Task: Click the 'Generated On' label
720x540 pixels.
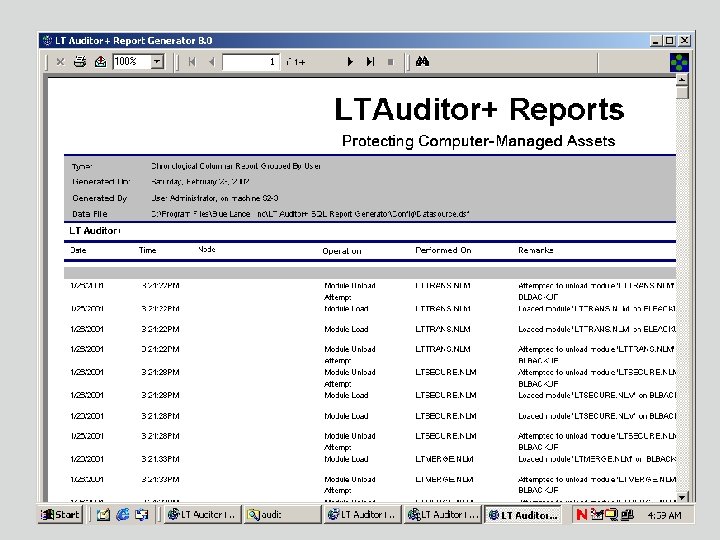Action: 101,182
